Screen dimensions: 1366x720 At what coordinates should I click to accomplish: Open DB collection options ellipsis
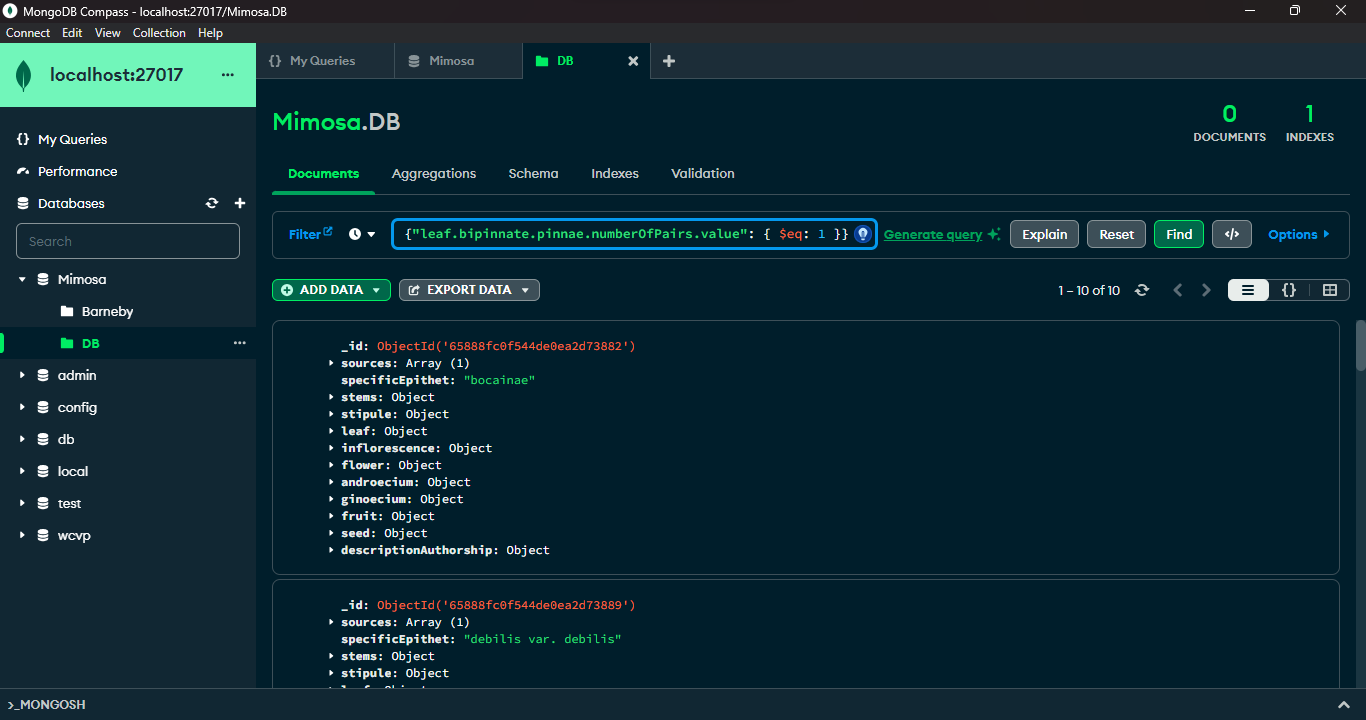pyautogui.click(x=240, y=343)
